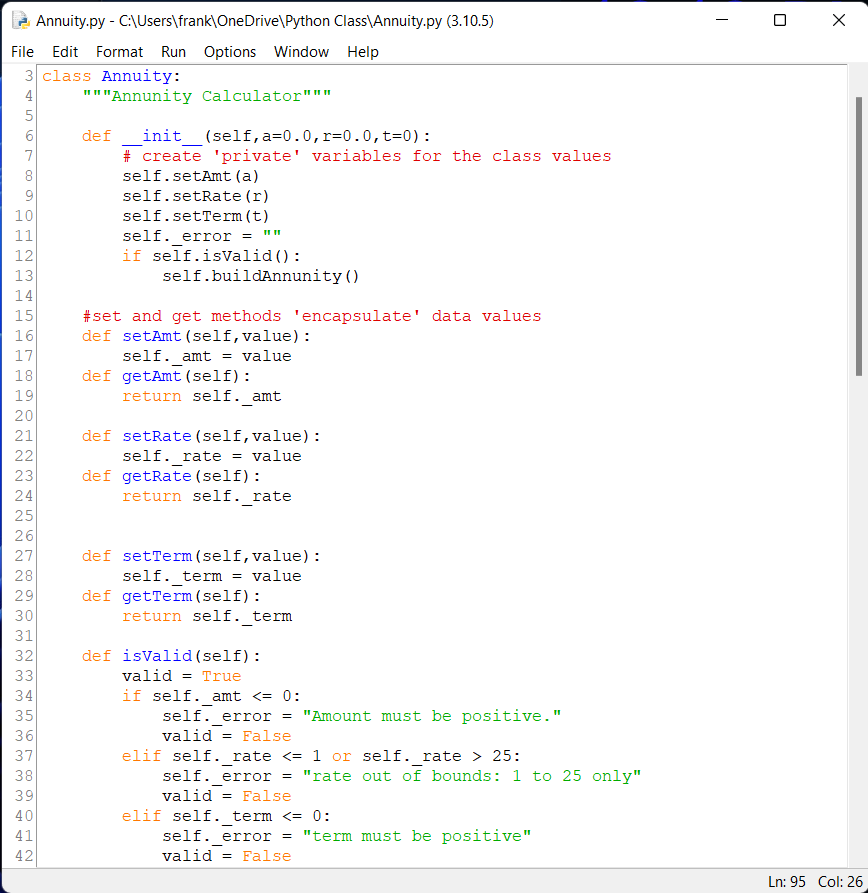The width and height of the screenshot is (868, 893).
Task: Maximize the Annuity.py window
Action: pyautogui.click(x=780, y=21)
